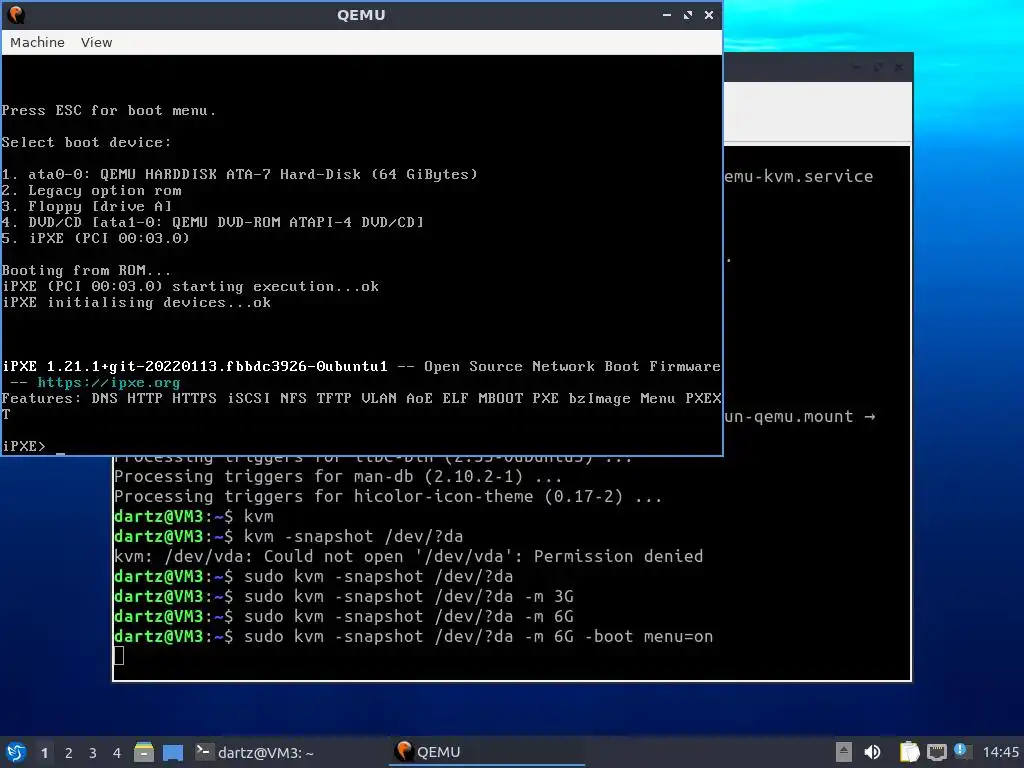This screenshot has width=1024, height=768.
Task: Click the removable media eject tray icon
Action: (x=844, y=752)
